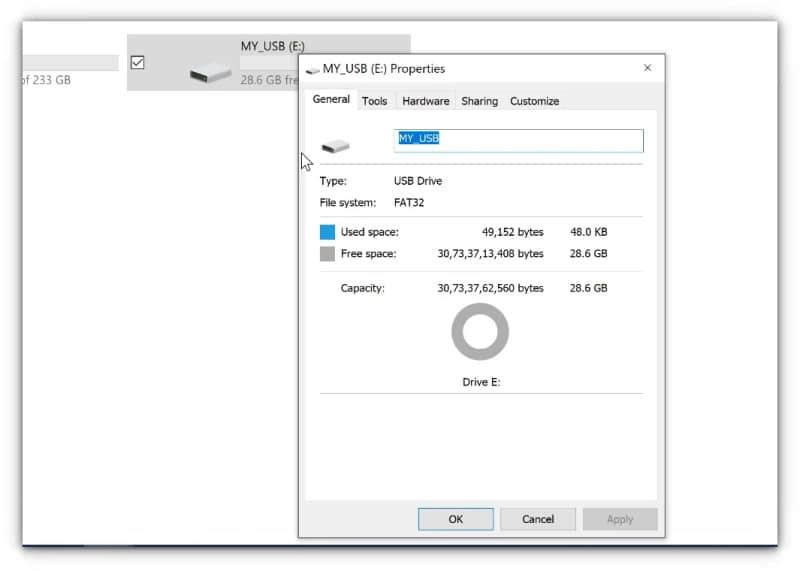Screen dimensions: 800x571
Task: Go to the Customize tab
Action: tap(534, 101)
